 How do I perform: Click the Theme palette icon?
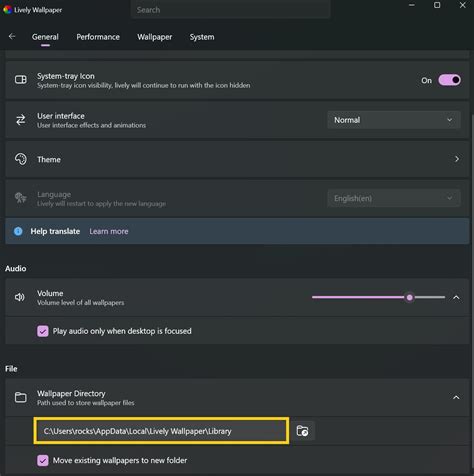tap(21, 159)
